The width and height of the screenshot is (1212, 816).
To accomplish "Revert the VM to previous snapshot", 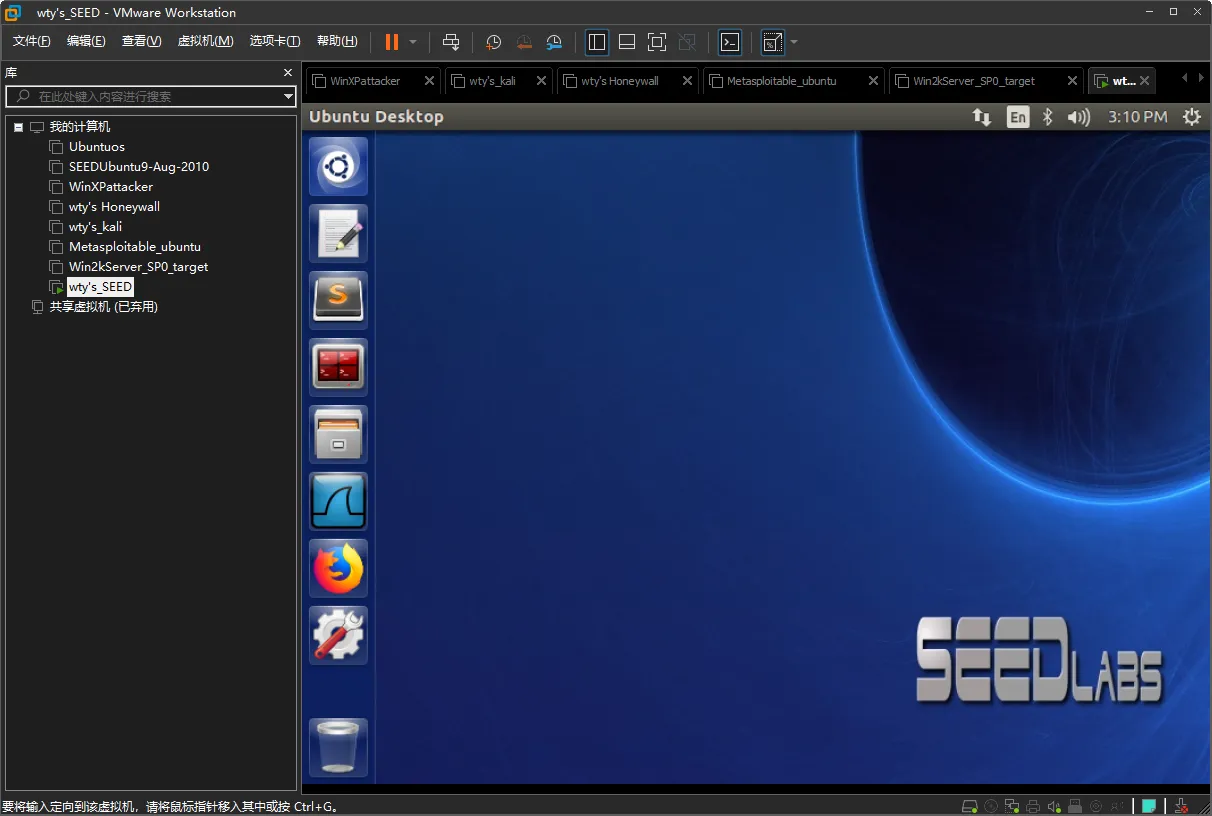I will pos(524,42).
